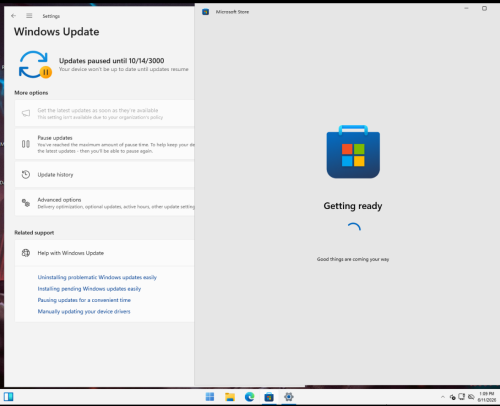Open the Update history page
The height and width of the screenshot is (406, 500).
pos(105,174)
